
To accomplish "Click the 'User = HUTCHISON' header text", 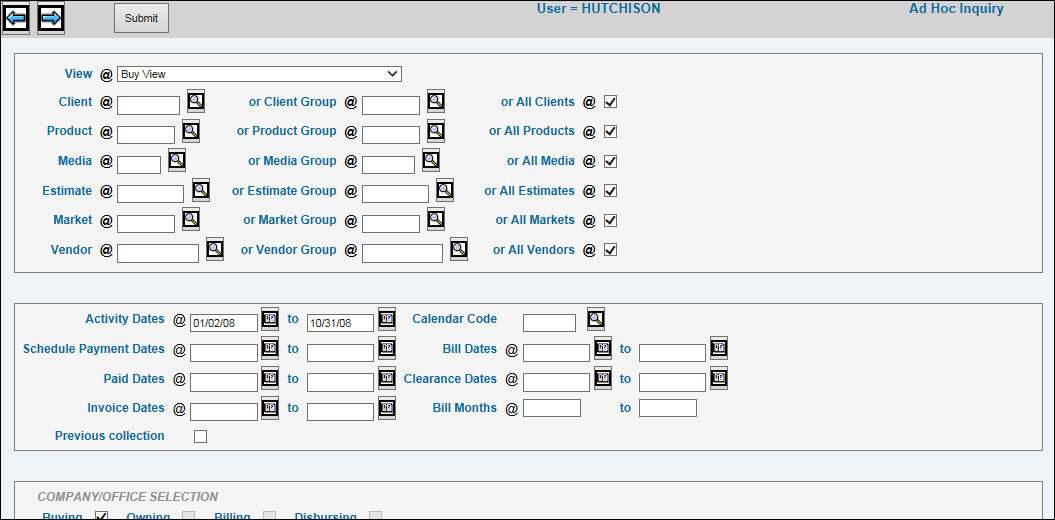I will [x=598, y=9].
